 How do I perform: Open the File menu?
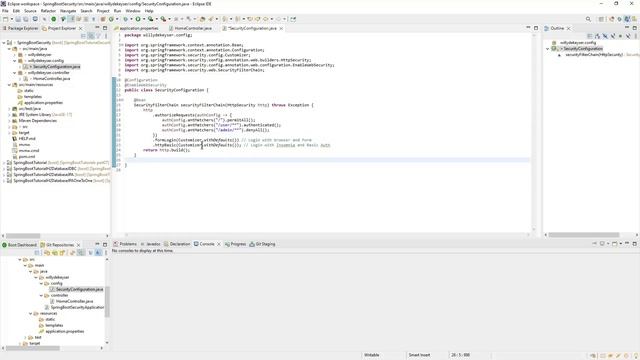point(5,11)
